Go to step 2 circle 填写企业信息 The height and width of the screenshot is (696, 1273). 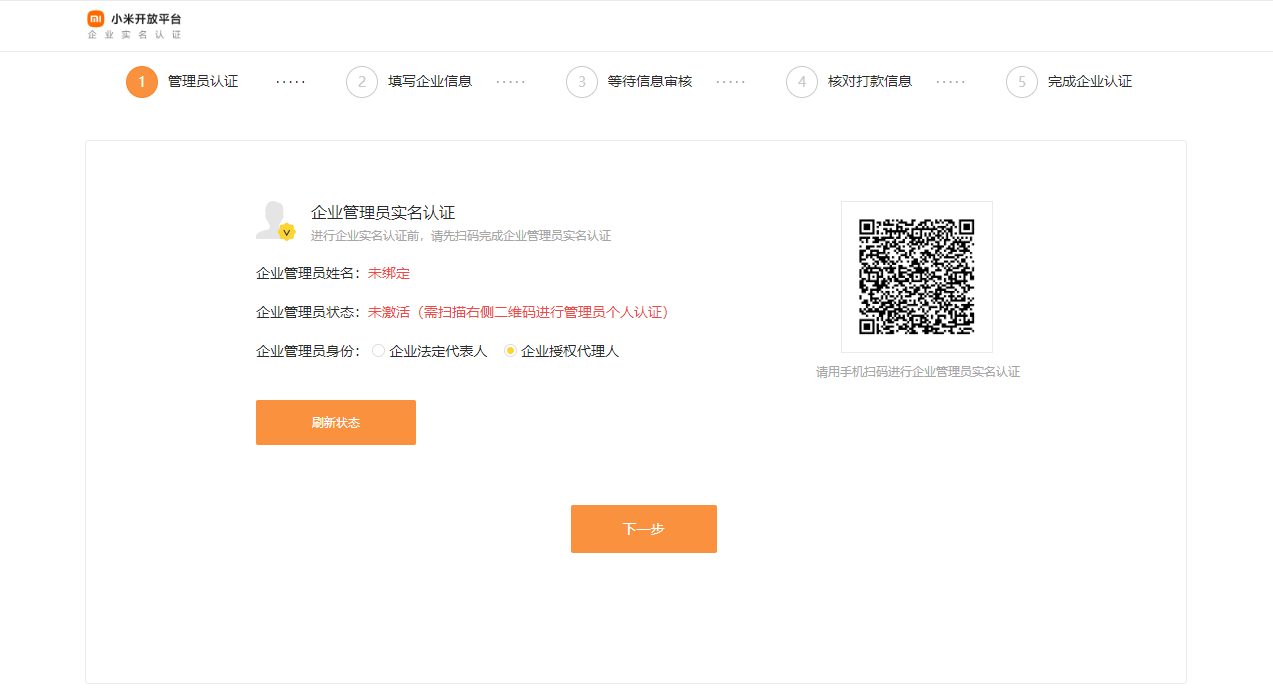pyautogui.click(x=362, y=82)
